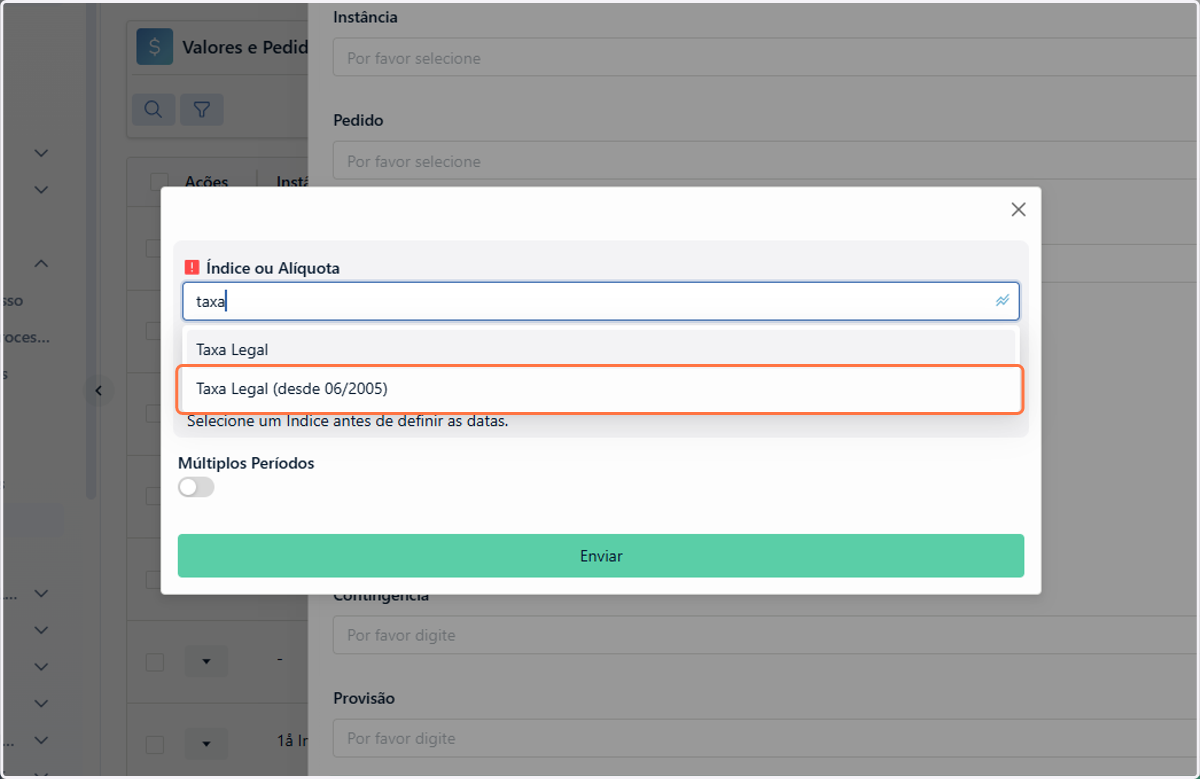The width and height of the screenshot is (1200, 779).
Task: Check the row checkbox for the '-' row
Action: tap(155, 662)
